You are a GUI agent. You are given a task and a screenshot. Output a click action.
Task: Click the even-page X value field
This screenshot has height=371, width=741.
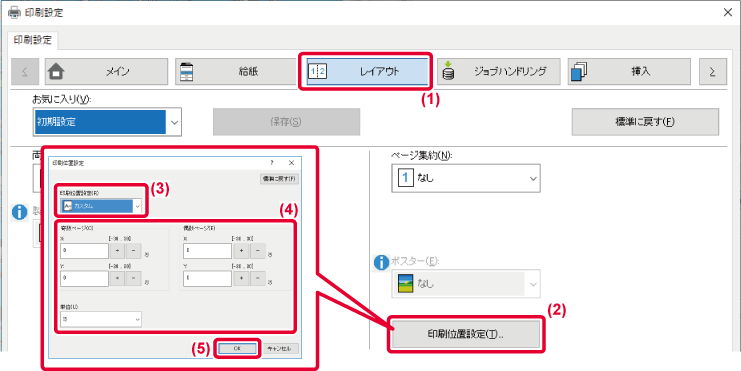207,251
